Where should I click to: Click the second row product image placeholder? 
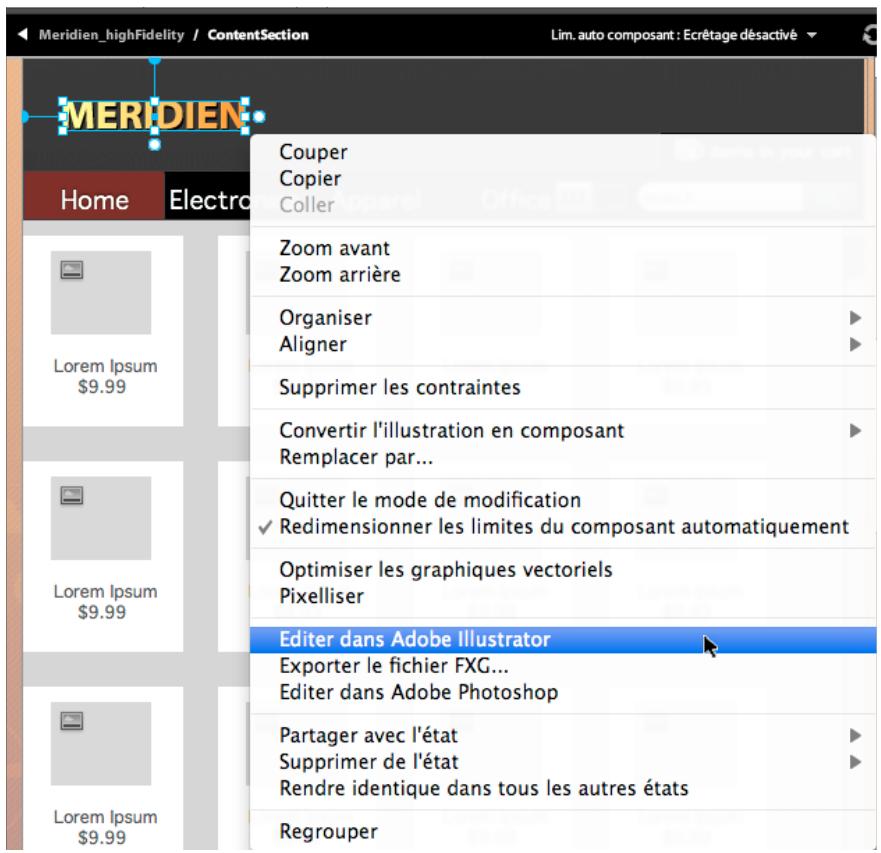pos(101,518)
